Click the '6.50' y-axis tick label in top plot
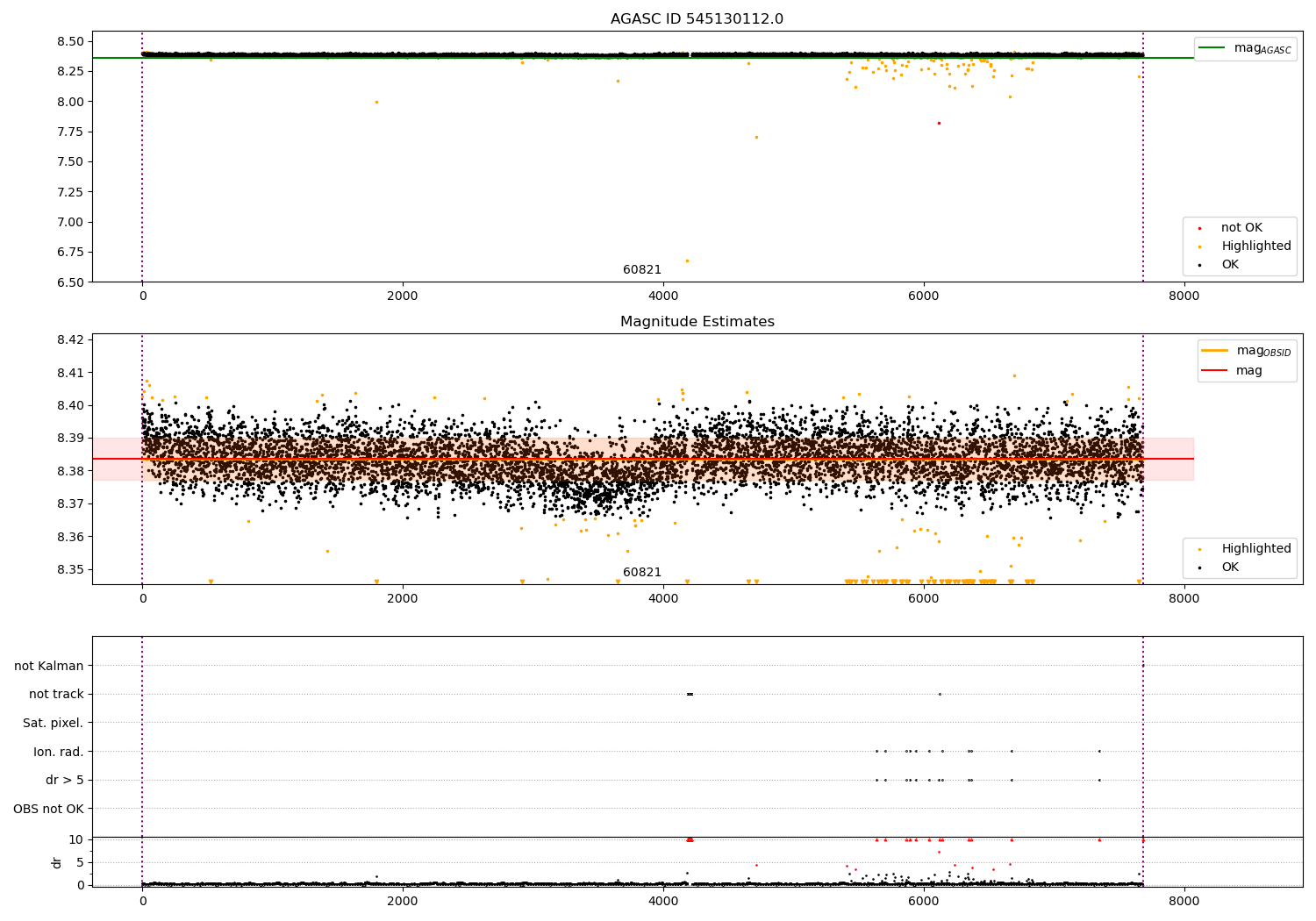Image resolution: width=1316 pixels, height=921 pixels. coord(72,282)
